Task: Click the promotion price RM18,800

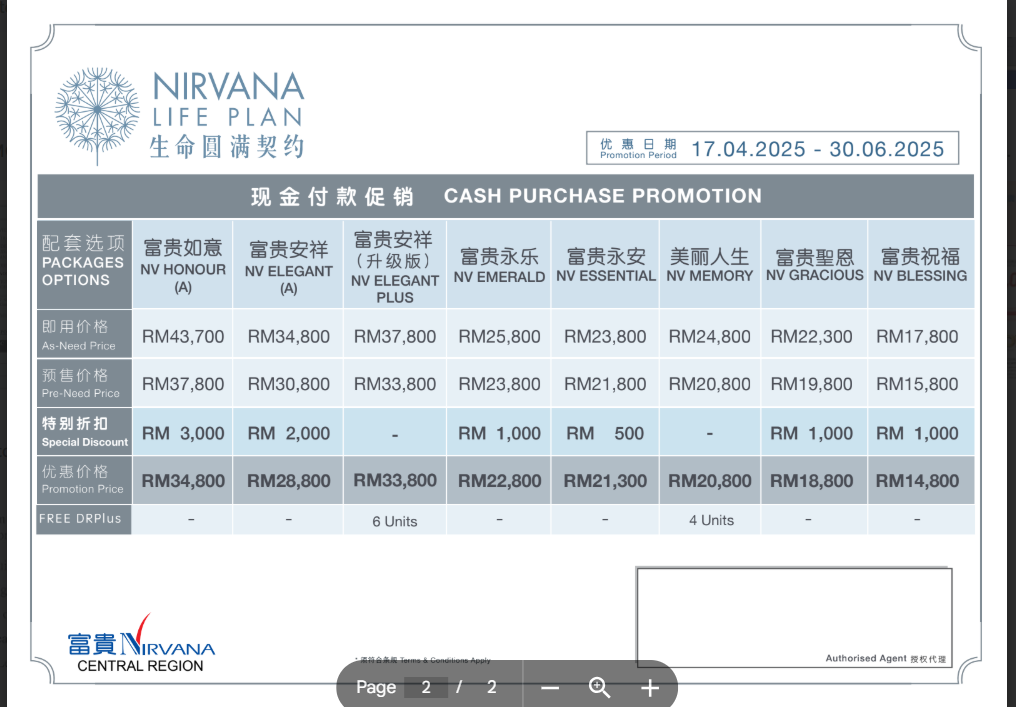Action: point(811,481)
